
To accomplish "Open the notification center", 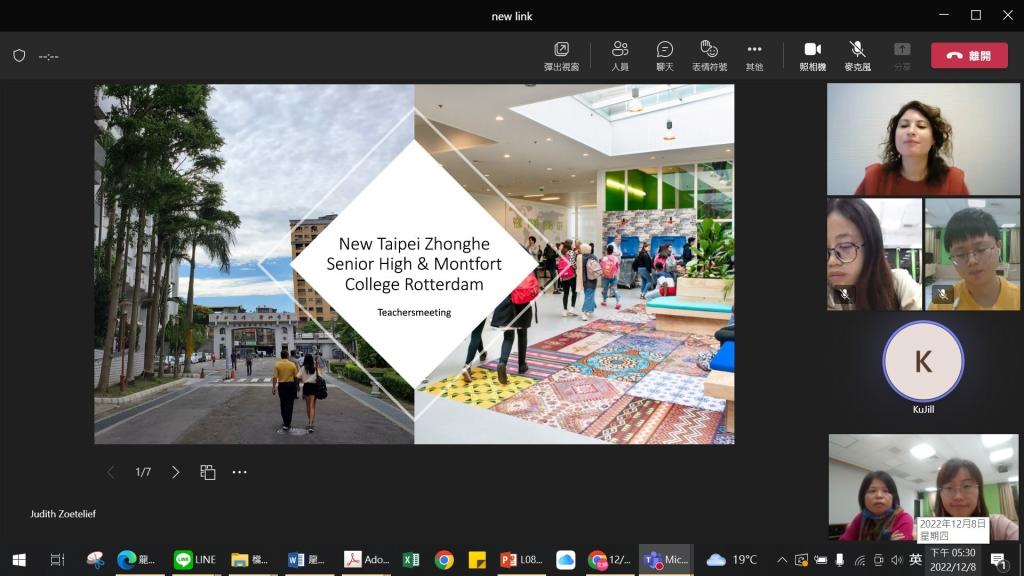I will 999,560.
